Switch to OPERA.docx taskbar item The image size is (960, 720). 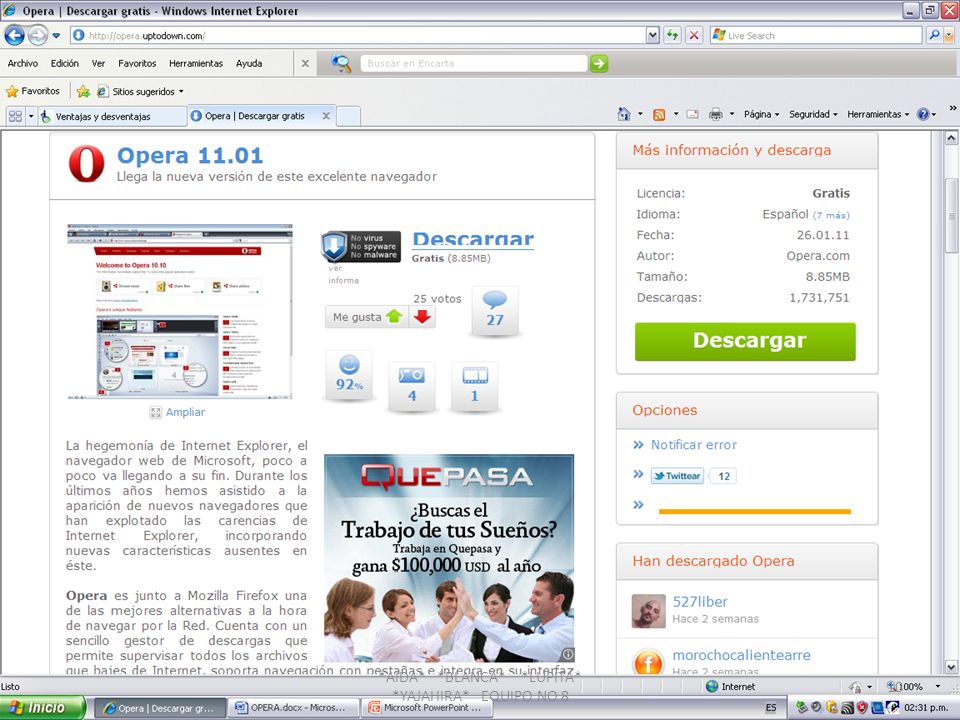[294, 708]
